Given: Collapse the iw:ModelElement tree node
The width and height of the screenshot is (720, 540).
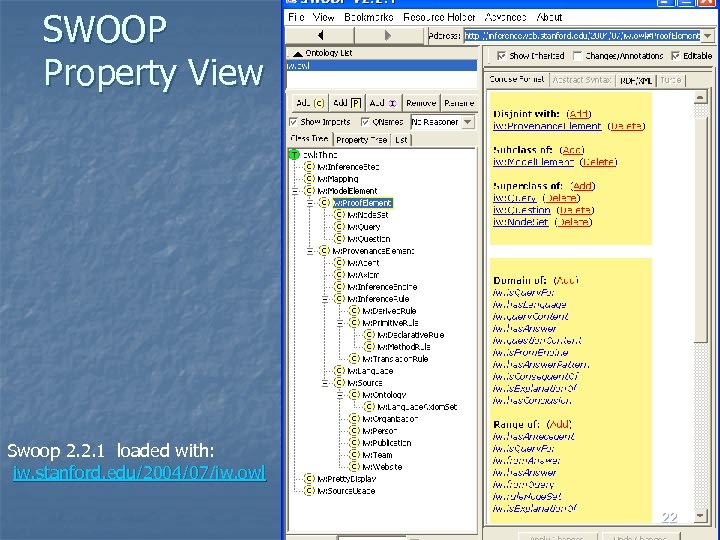Looking at the screenshot, I should tap(295, 191).
